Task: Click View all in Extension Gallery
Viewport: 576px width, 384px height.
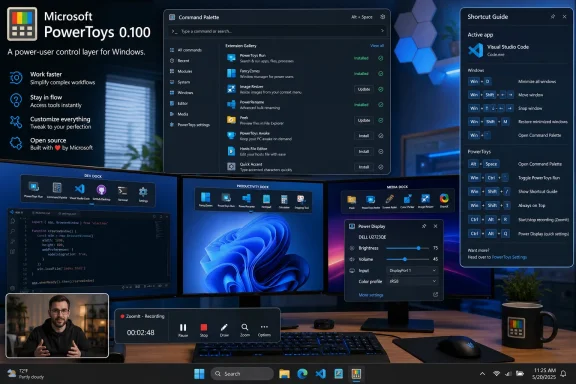Action: coord(377,46)
